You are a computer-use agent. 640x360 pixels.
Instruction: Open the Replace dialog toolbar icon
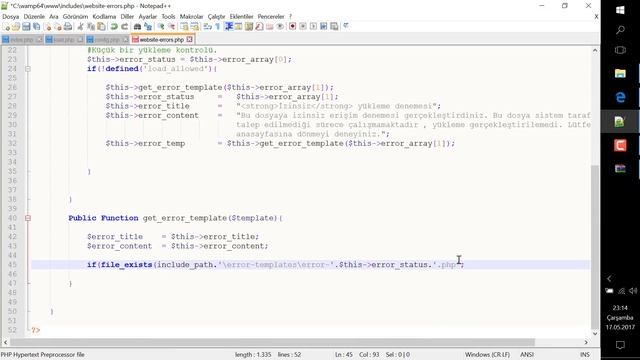148,27
